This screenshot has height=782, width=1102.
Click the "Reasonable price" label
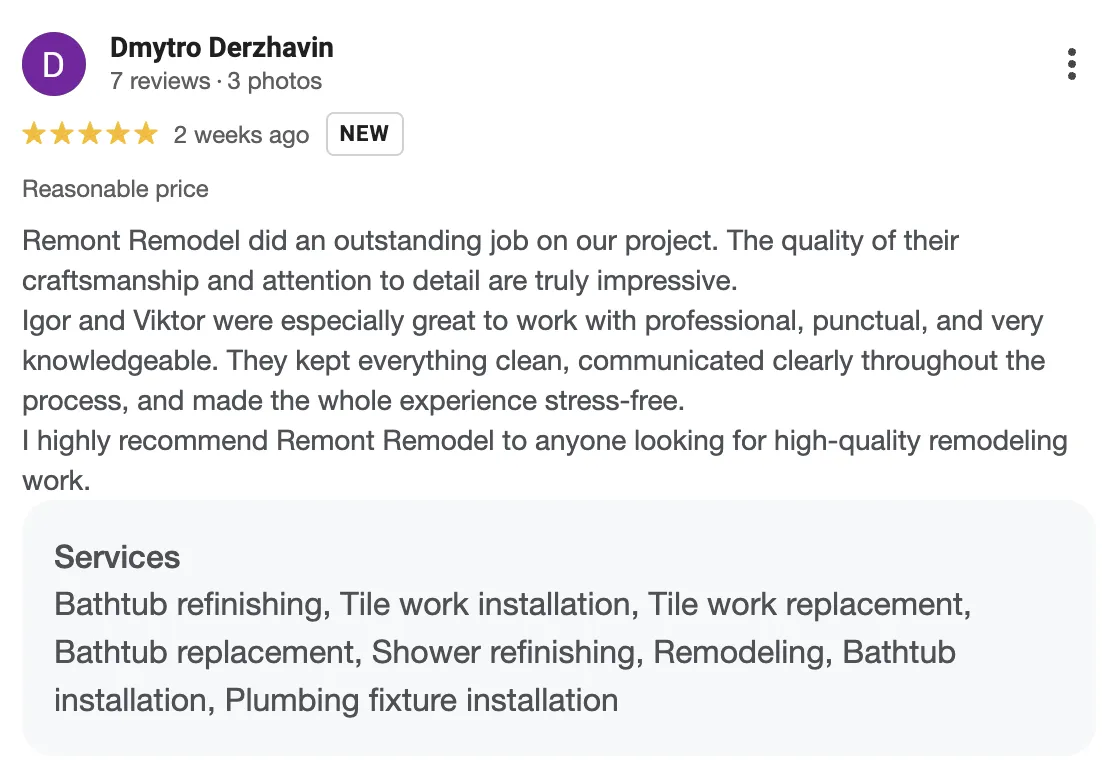pos(115,189)
